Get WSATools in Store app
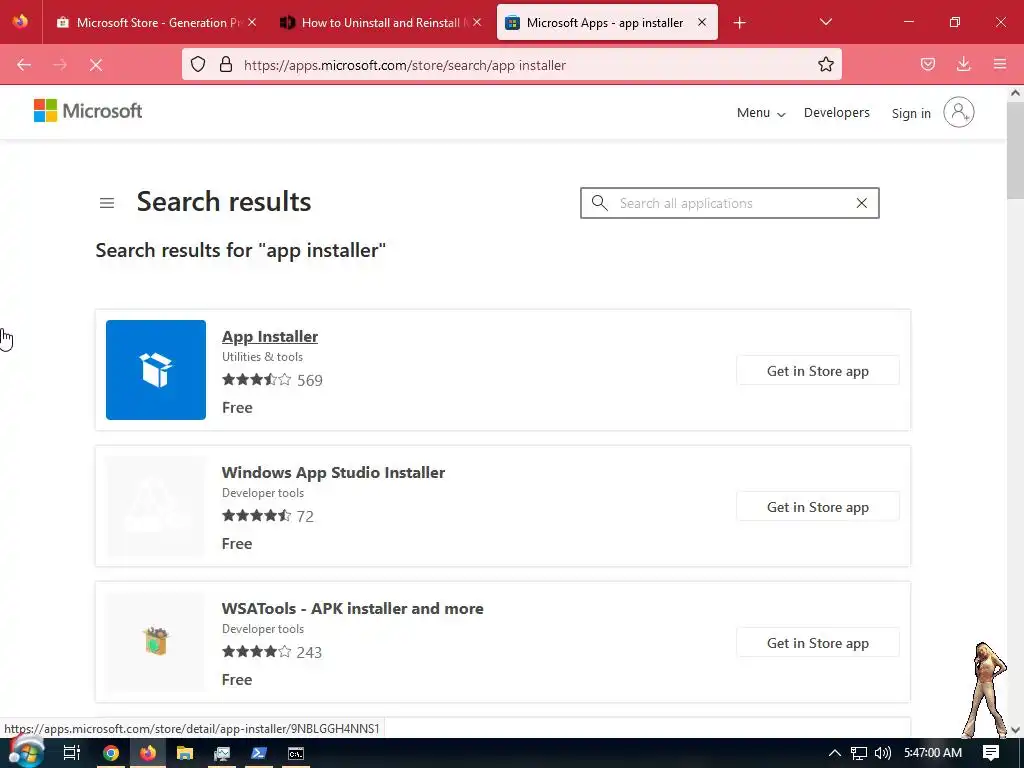The width and height of the screenshot is (1024, 768). 818,643
